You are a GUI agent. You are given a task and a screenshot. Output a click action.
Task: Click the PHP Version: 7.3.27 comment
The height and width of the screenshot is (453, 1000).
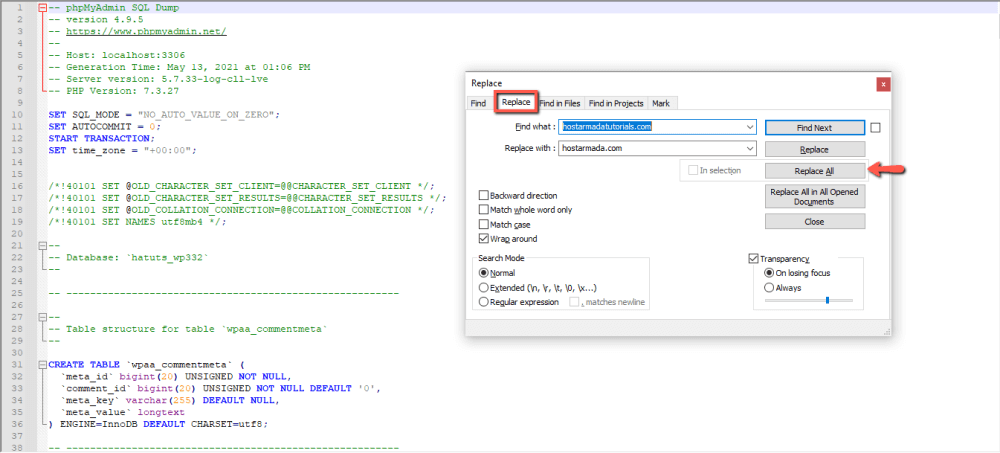coord(114,91)
